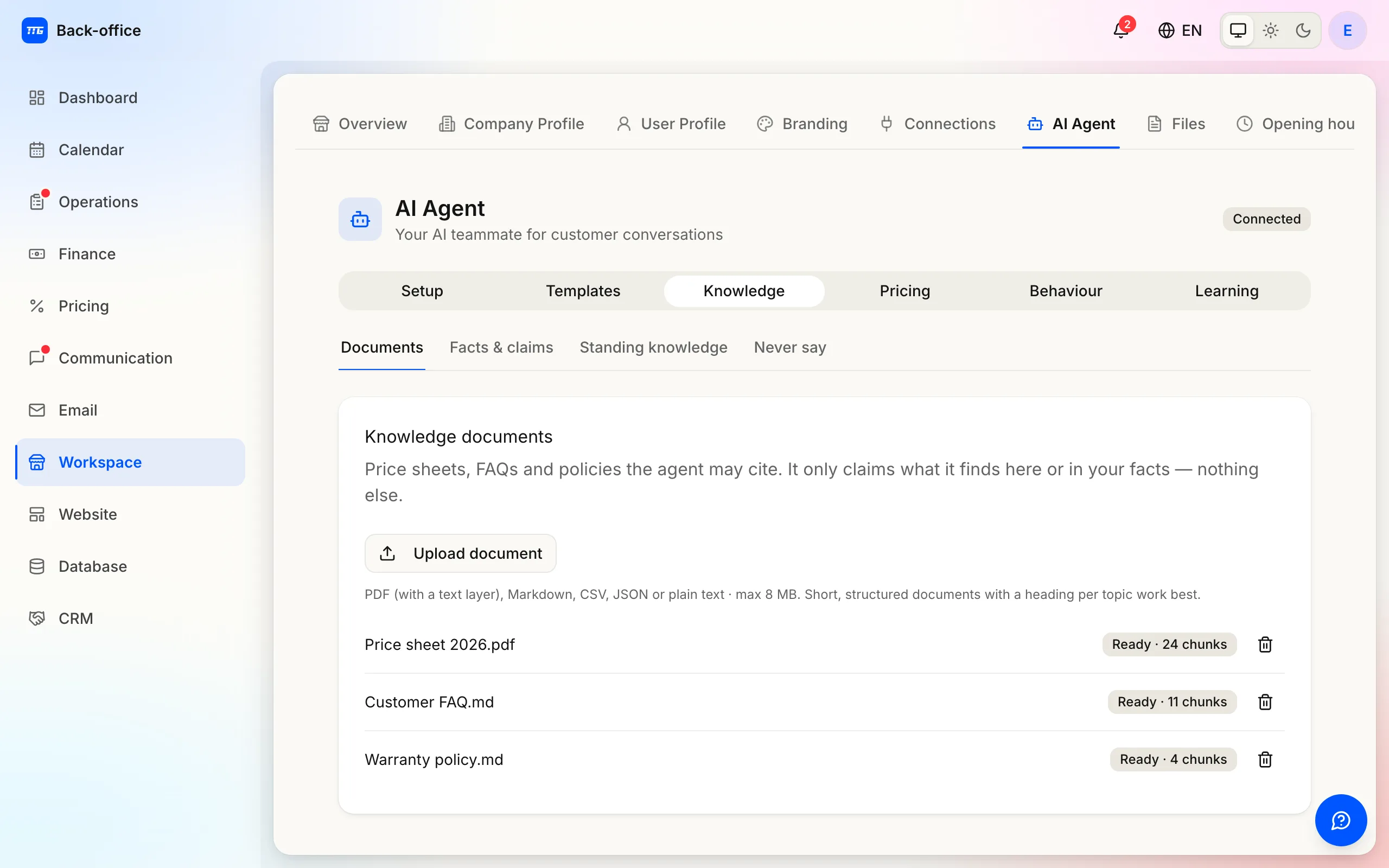Click the 'Ready · 24 chunks' badge
The width and height of the screenshot is (1389, 868).
(x=1169, y=644)
